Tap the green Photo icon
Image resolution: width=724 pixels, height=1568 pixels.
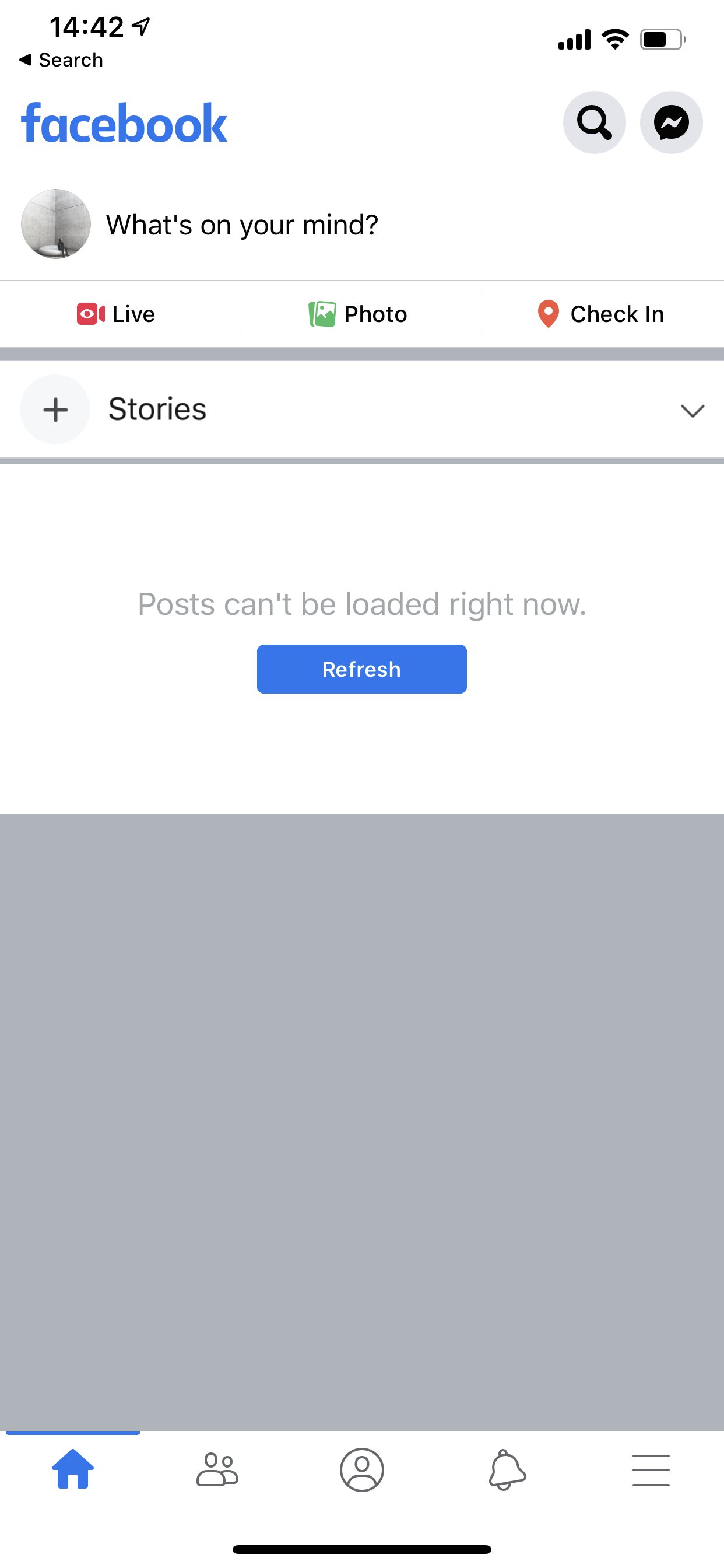pos(322,314)
